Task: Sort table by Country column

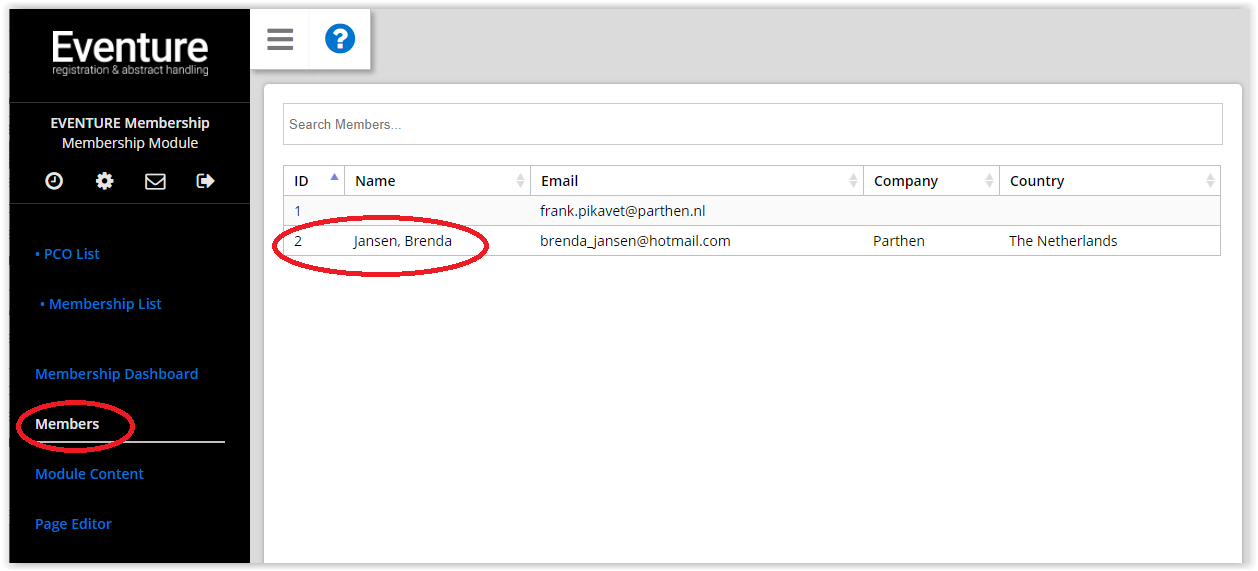Action: 1110,181
